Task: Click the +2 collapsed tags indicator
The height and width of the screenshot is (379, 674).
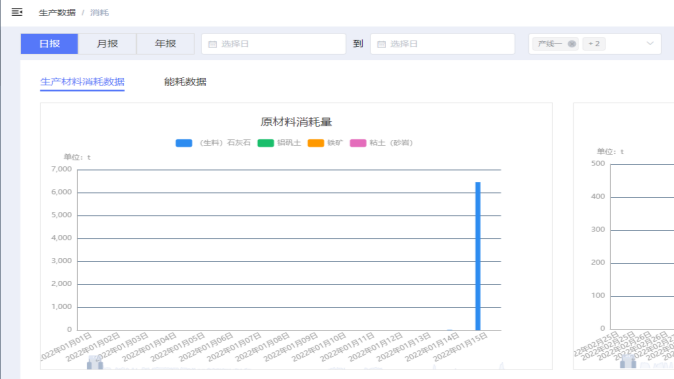Action: click(x=594, y=43)
